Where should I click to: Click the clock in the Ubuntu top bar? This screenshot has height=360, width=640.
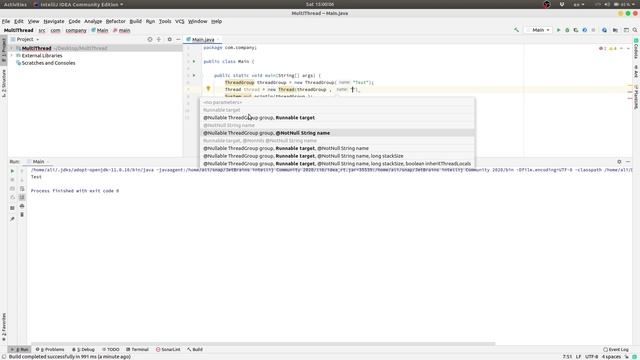point(320,4)
